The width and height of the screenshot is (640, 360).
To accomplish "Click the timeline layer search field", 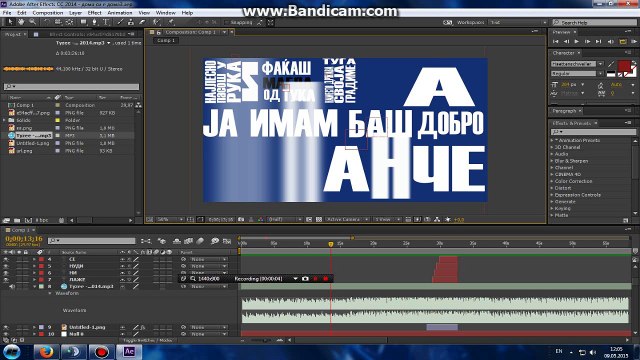I will click(x=91, y=241).
